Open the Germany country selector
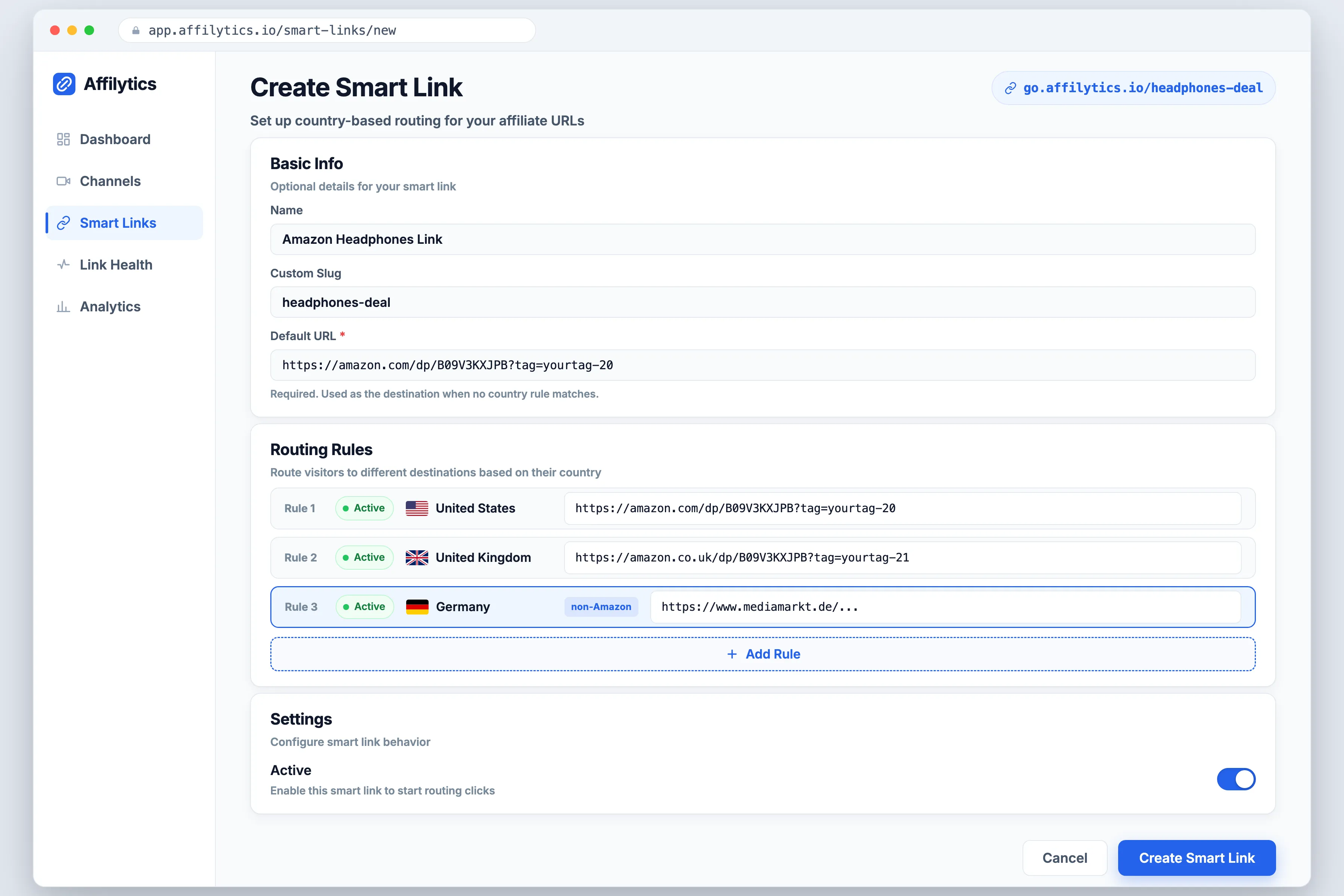1344x896 pixels. coord(448,607)
